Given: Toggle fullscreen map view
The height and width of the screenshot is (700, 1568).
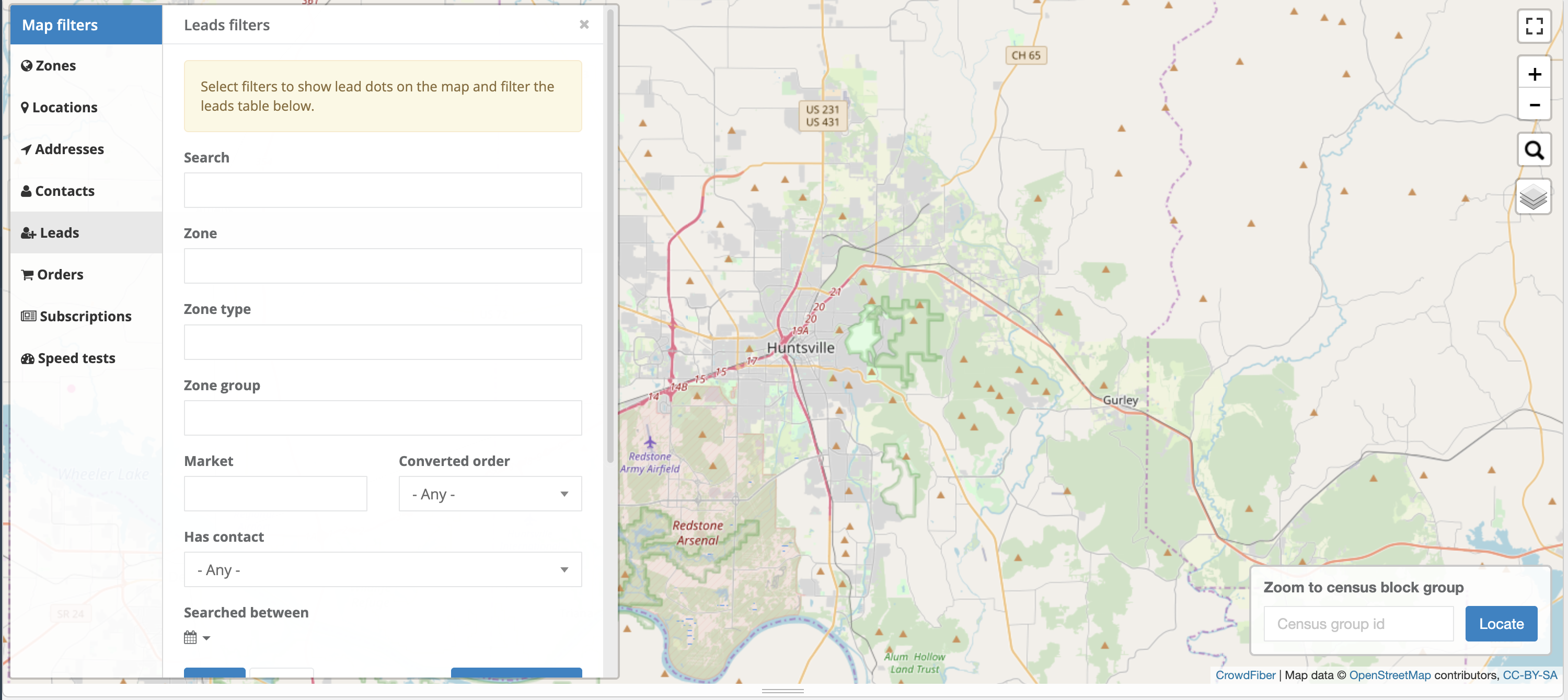Looking at the screenshot, I should 1534,26.
